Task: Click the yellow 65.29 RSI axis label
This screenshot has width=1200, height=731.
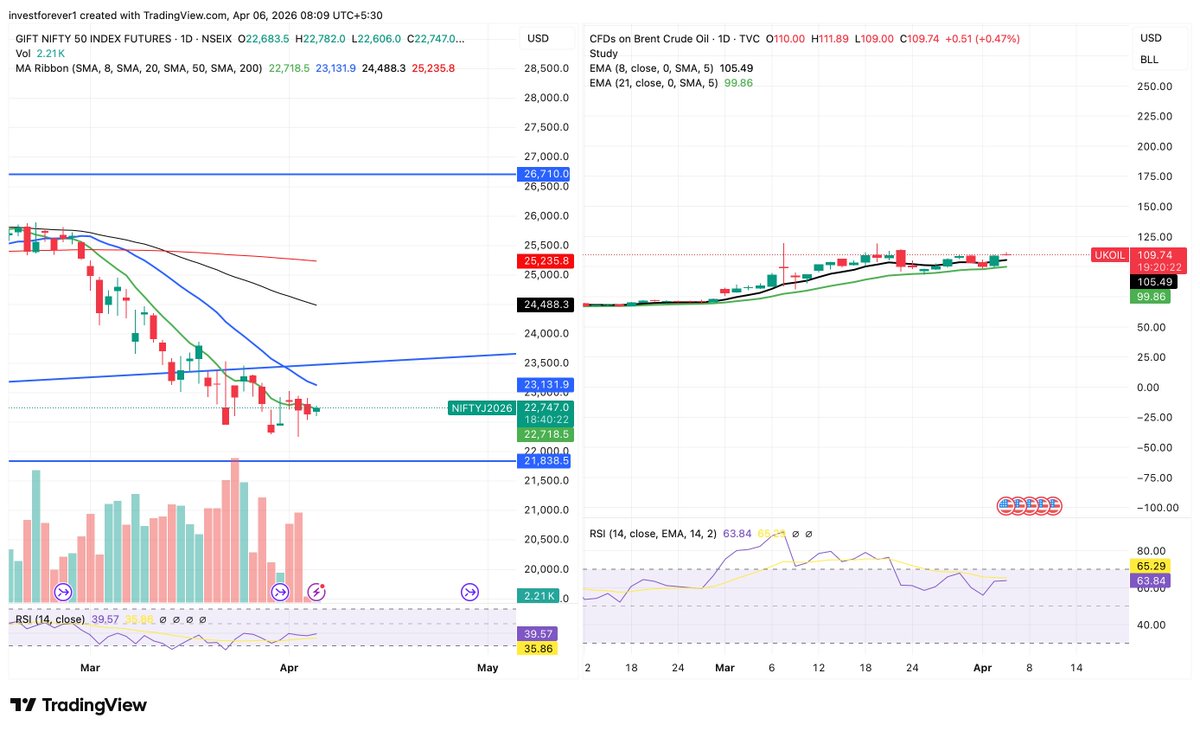Action: pyautogui.click(x=1150, y=565)
